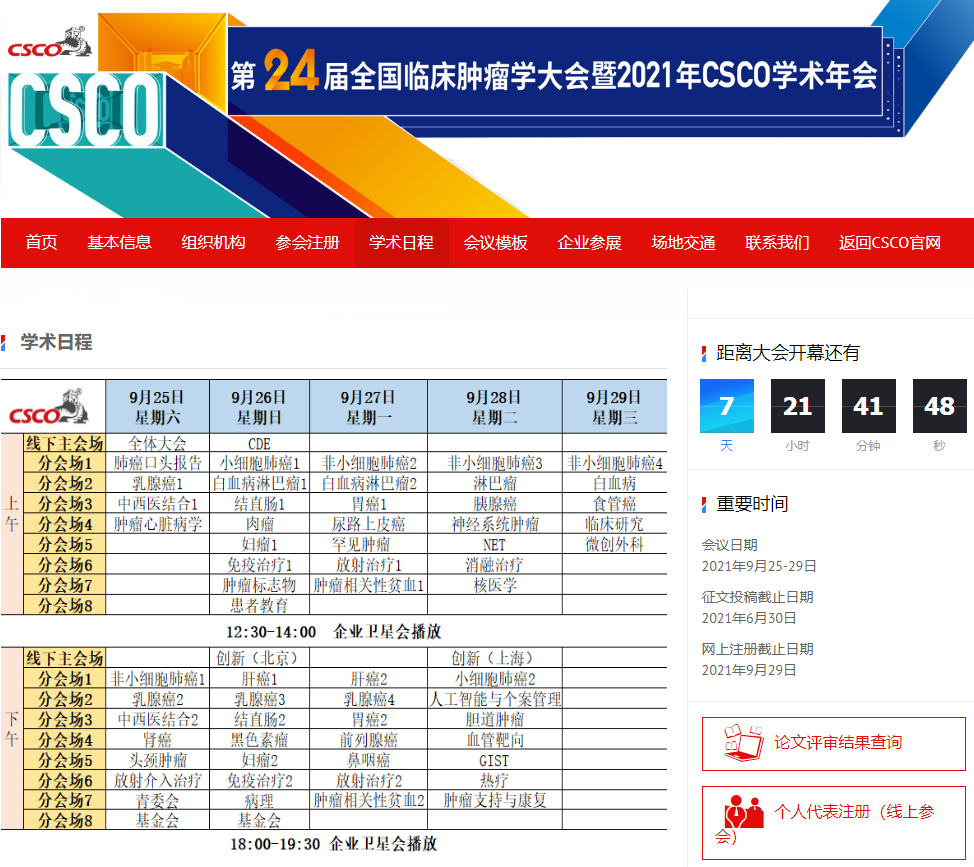Image resolution: width=974 pixels, height=867 pixels.
Task: Click the 2021年9月25-29日 conference date text
Action: pos(758,566)
